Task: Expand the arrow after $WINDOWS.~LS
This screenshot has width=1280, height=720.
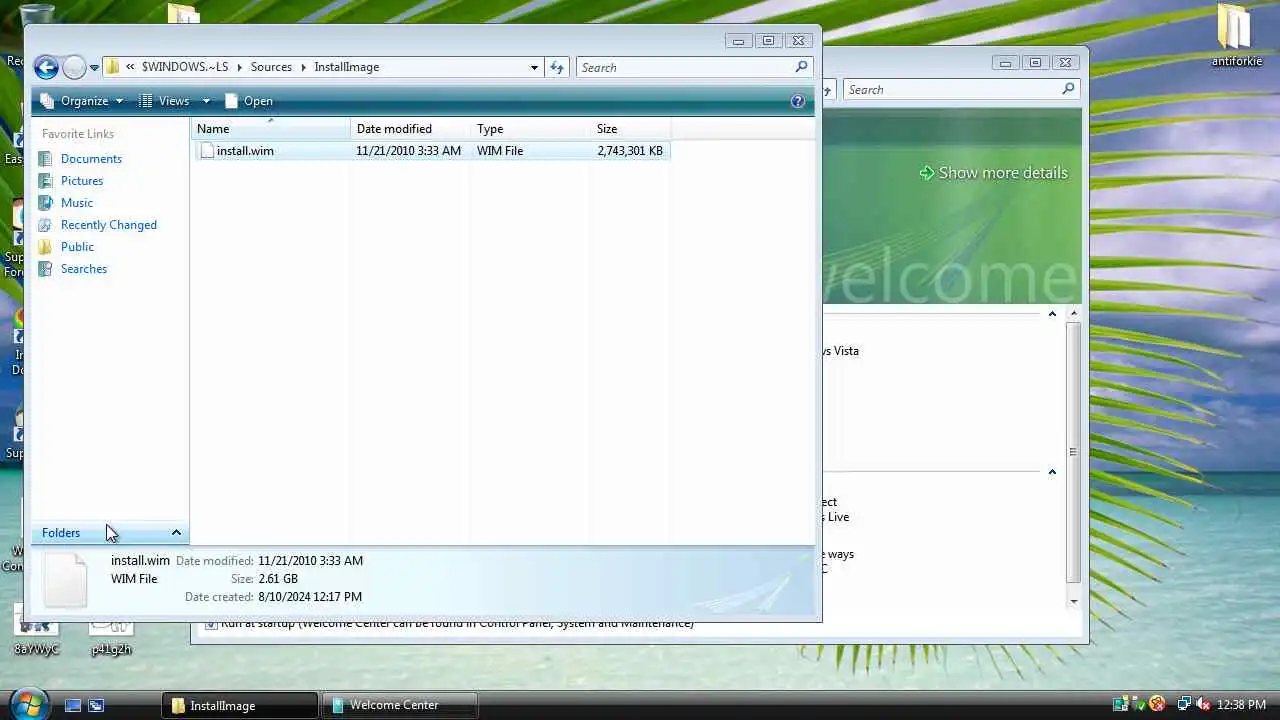Action: point(239,67)
